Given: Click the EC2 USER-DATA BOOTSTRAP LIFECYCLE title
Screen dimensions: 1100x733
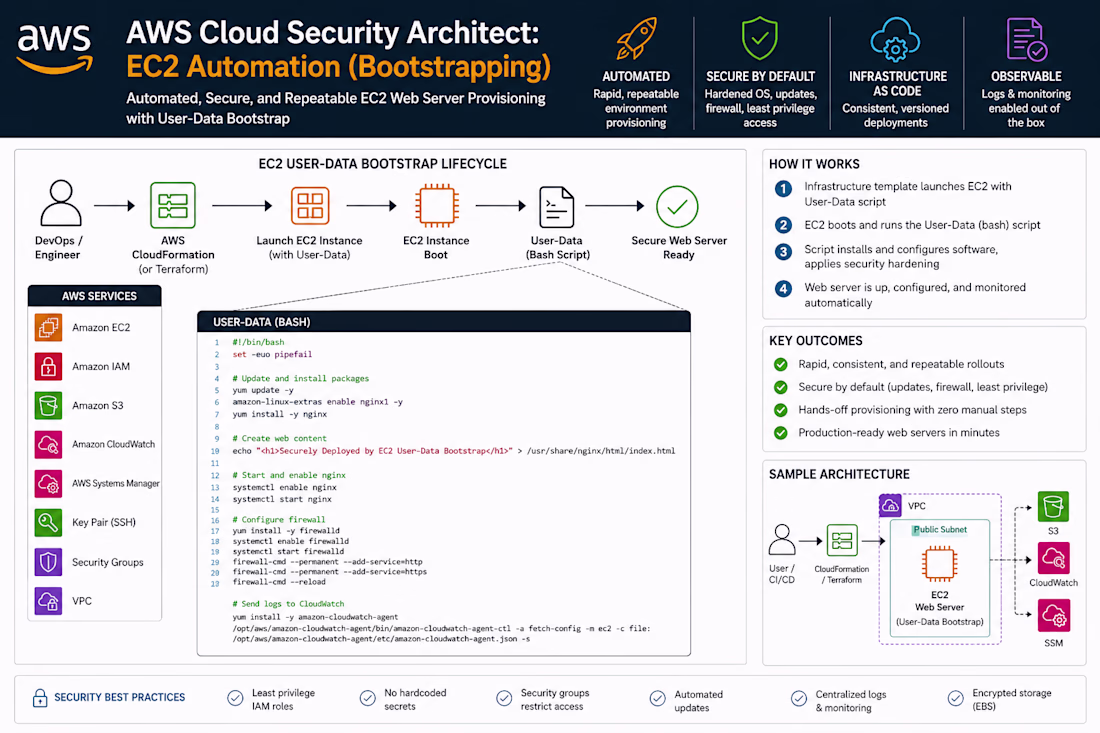Looking at the screenshot, I should [382, 164].
